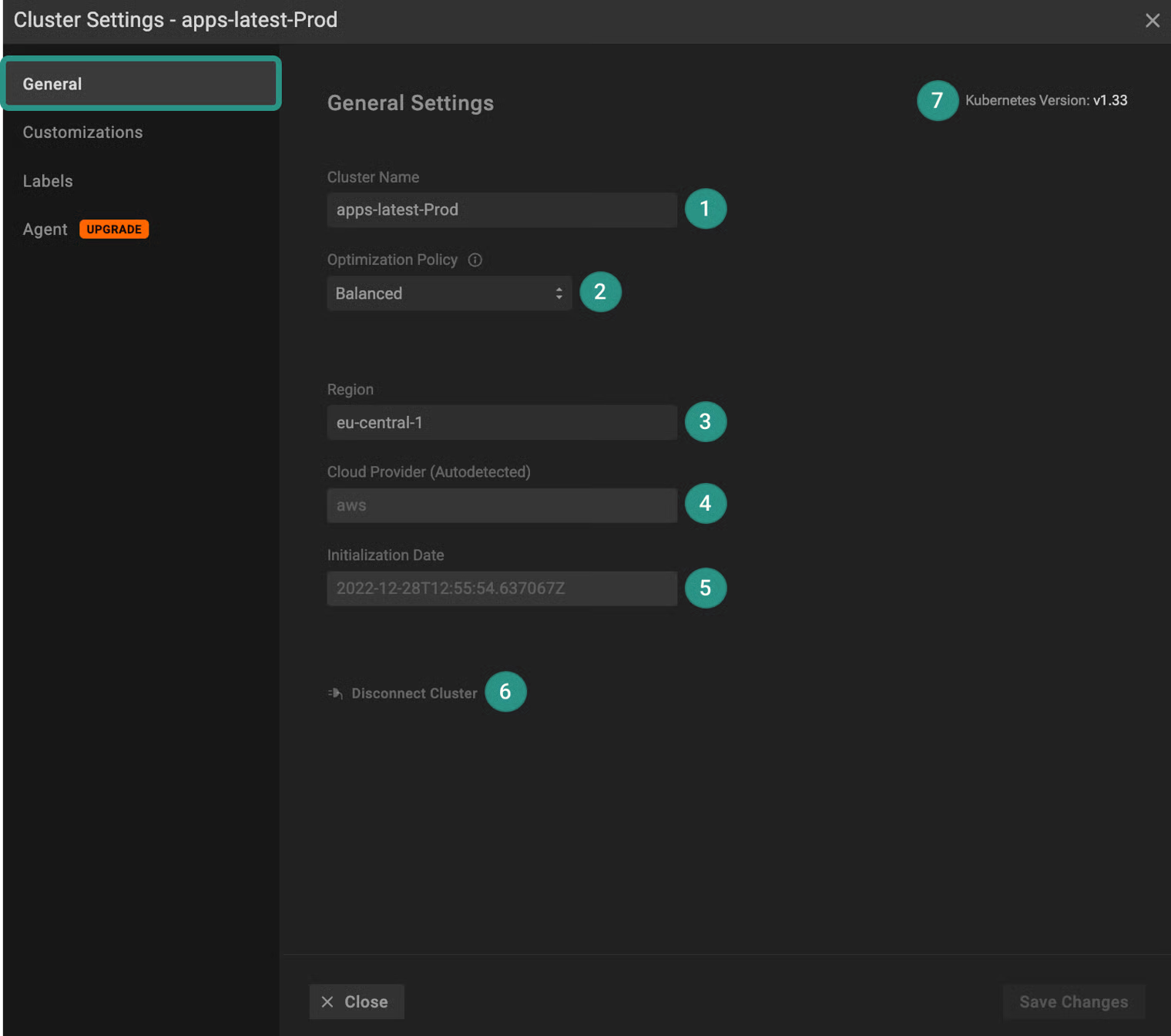
Task: Click the Initialization Date field
Action: 502,588
